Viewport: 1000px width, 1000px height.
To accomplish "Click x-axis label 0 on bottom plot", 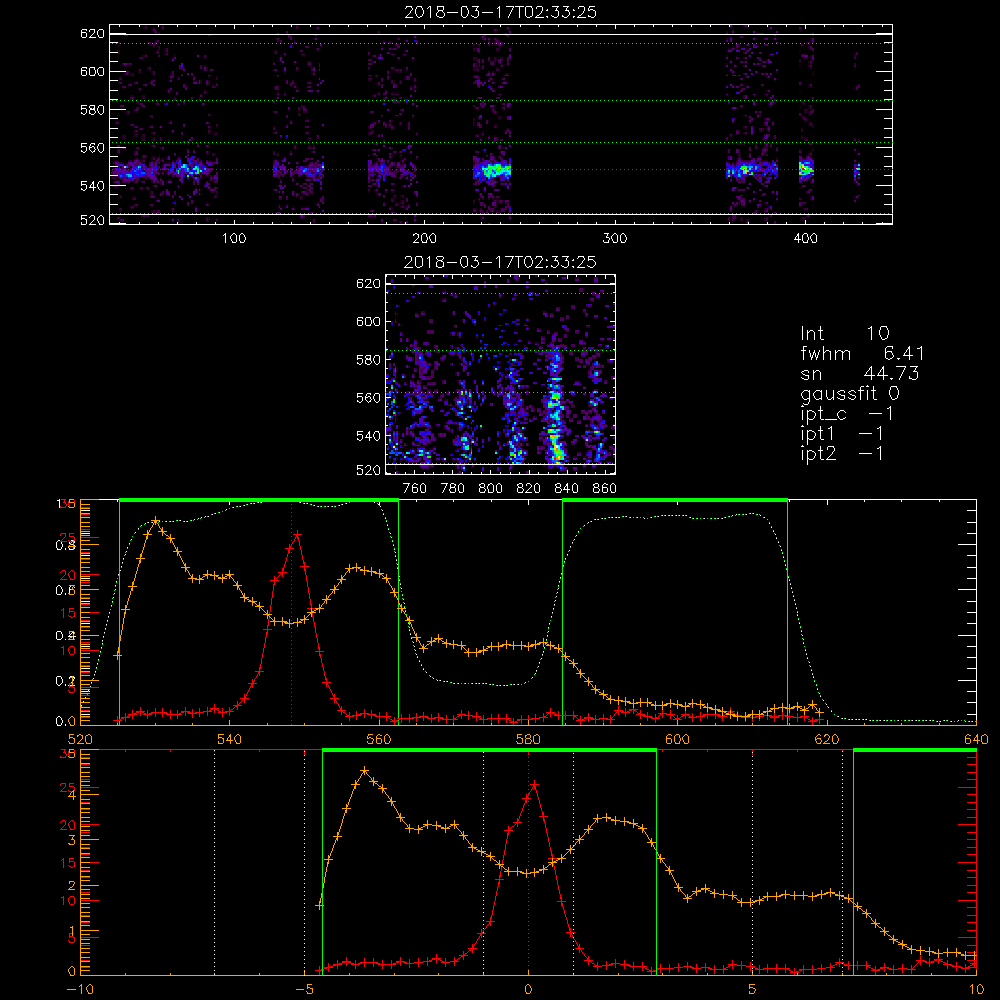I will 528,990.
